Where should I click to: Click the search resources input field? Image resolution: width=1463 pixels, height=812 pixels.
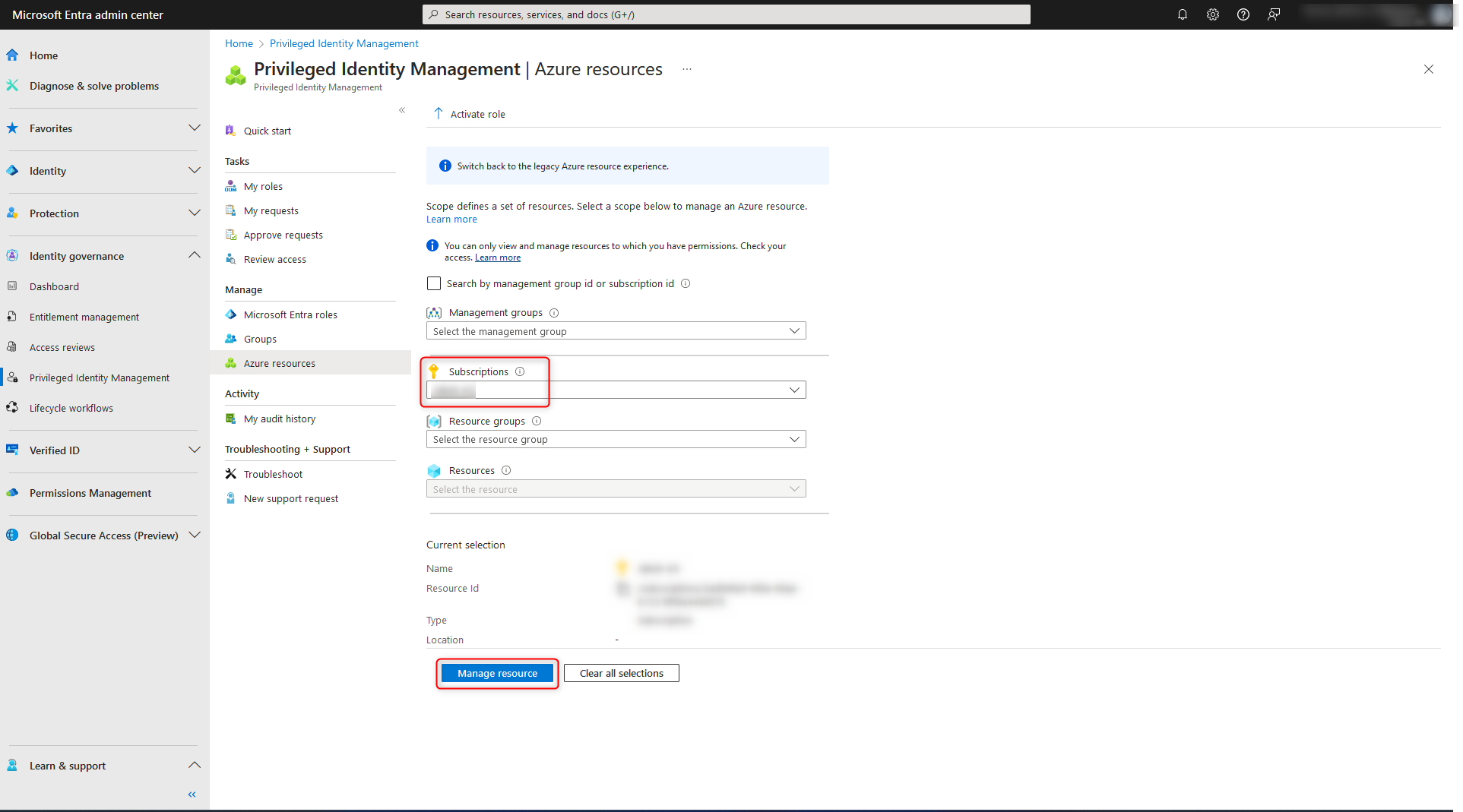click(726, 14)
